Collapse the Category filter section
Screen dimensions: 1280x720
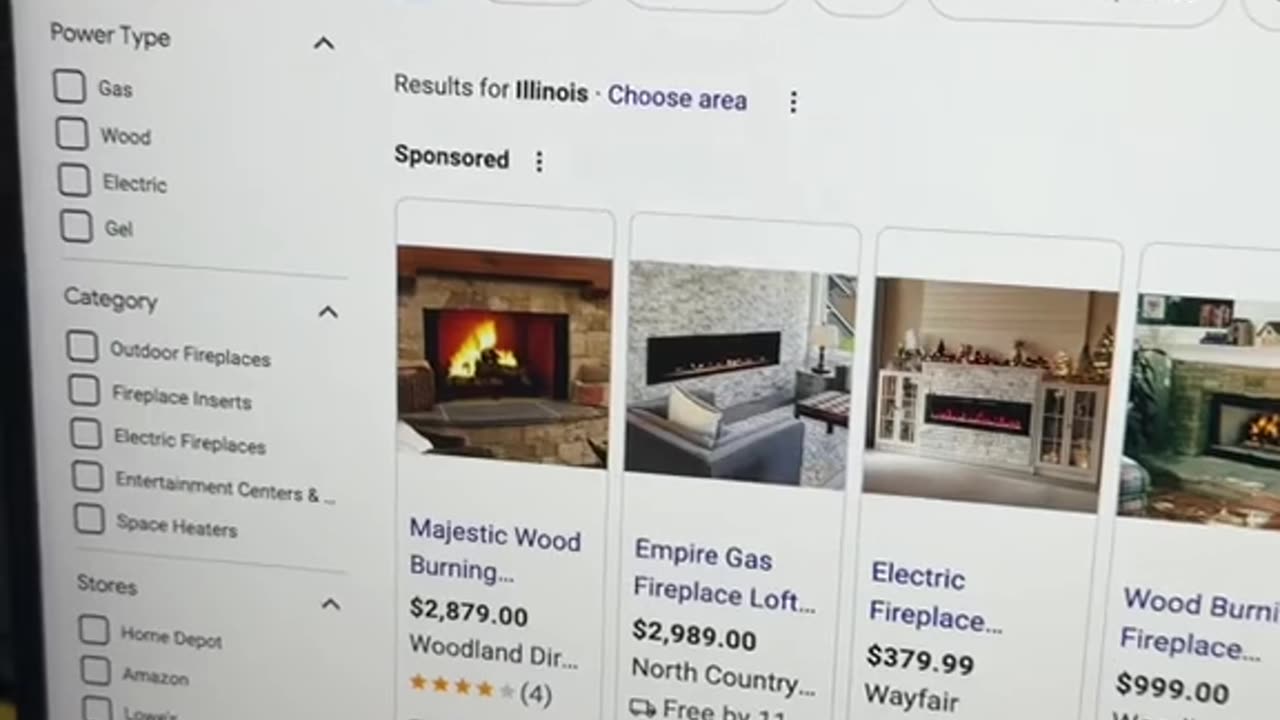327,312
